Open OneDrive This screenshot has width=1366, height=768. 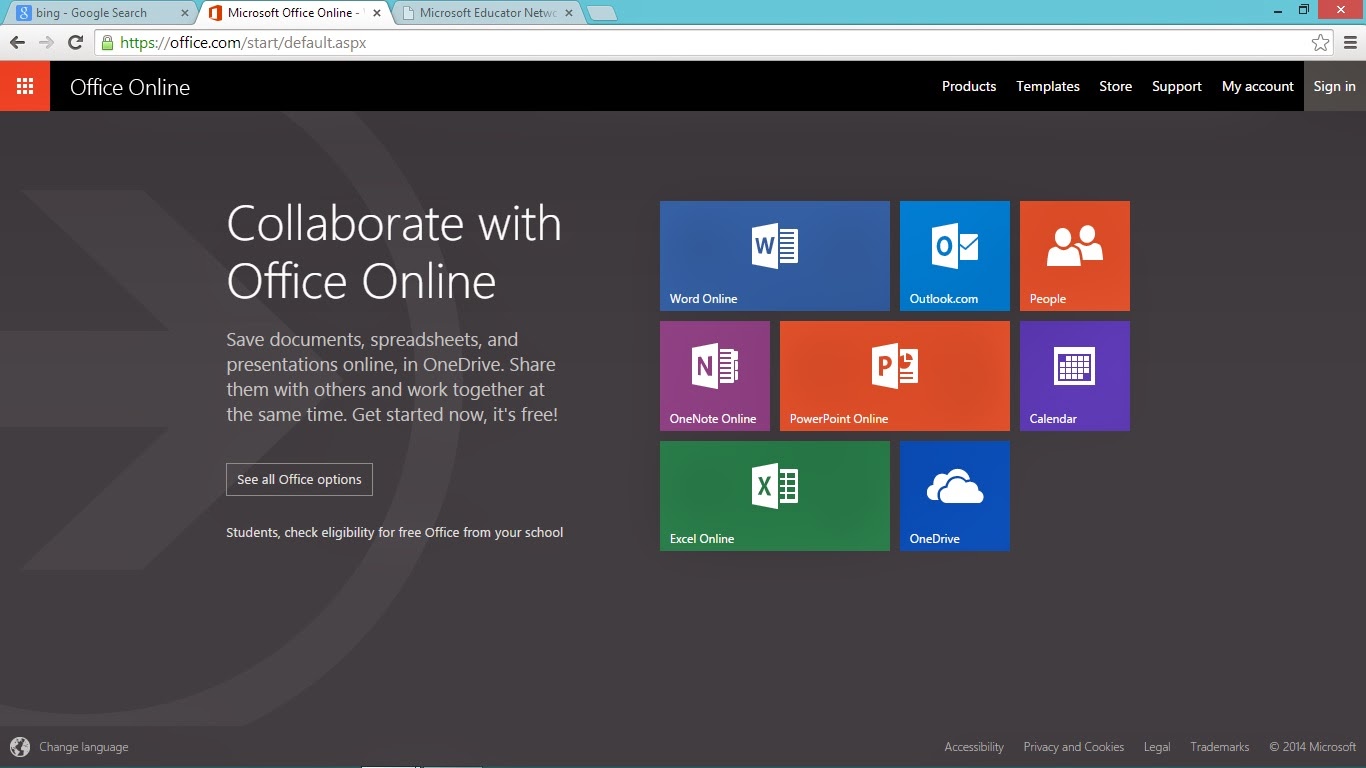954,495
